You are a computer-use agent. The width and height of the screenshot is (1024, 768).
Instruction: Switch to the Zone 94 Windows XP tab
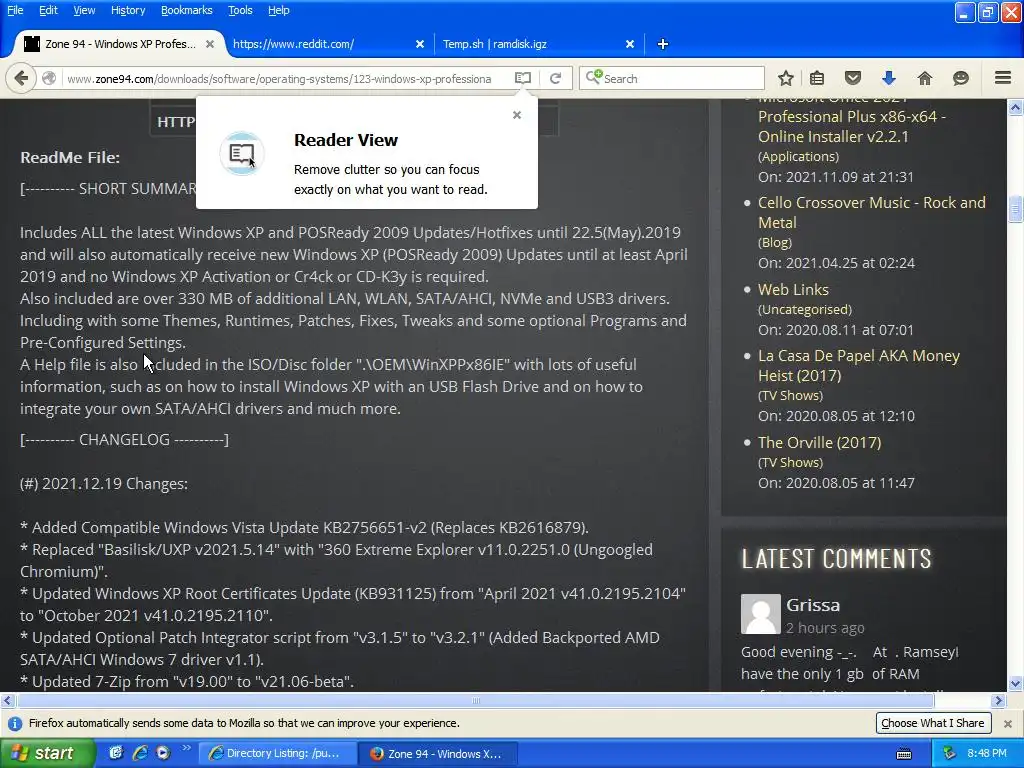click(x=119, y=44)
